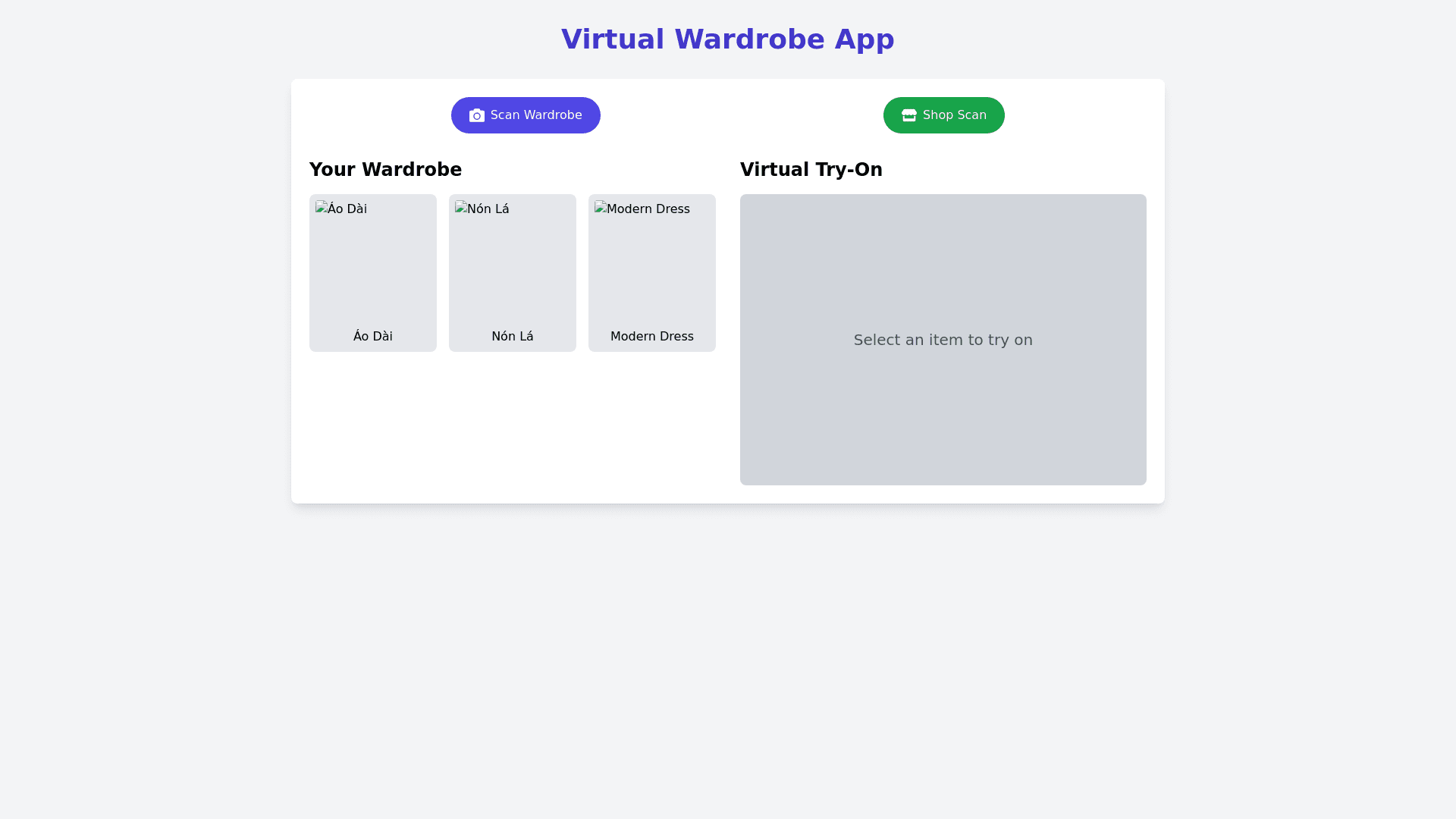Select the Modern Dress wardrobe card

tap(651, 273)
